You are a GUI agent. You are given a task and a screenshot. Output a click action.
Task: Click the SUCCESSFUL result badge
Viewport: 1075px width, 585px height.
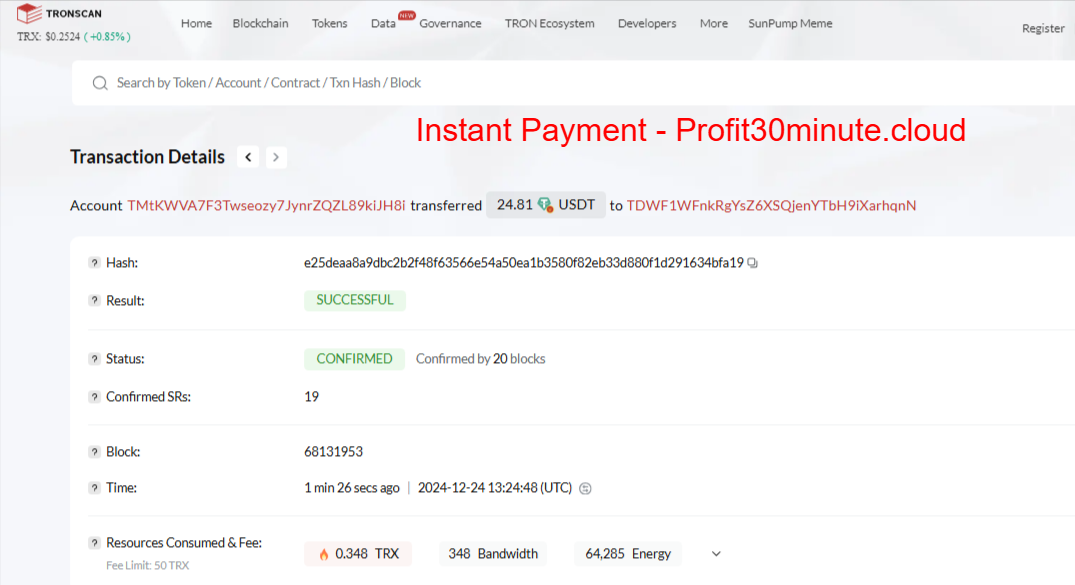pos(354,300)
